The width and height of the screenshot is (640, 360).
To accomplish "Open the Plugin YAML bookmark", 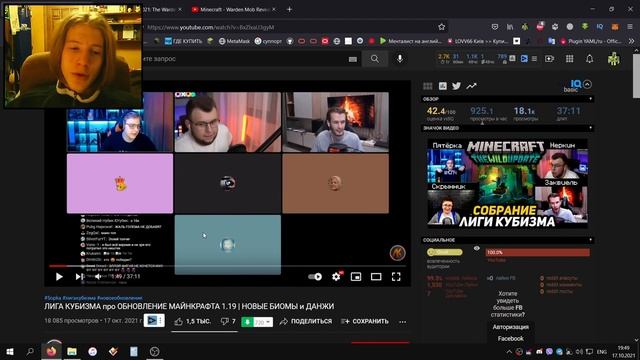I will (x=591, y=41).
